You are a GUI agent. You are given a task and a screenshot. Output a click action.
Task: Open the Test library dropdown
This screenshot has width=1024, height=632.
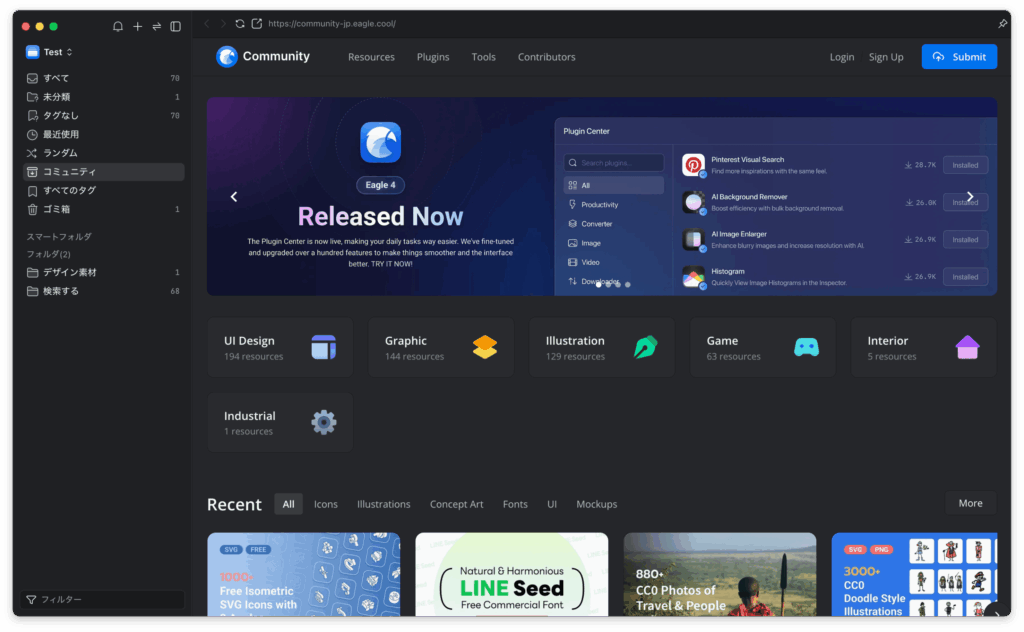[50, 52]
